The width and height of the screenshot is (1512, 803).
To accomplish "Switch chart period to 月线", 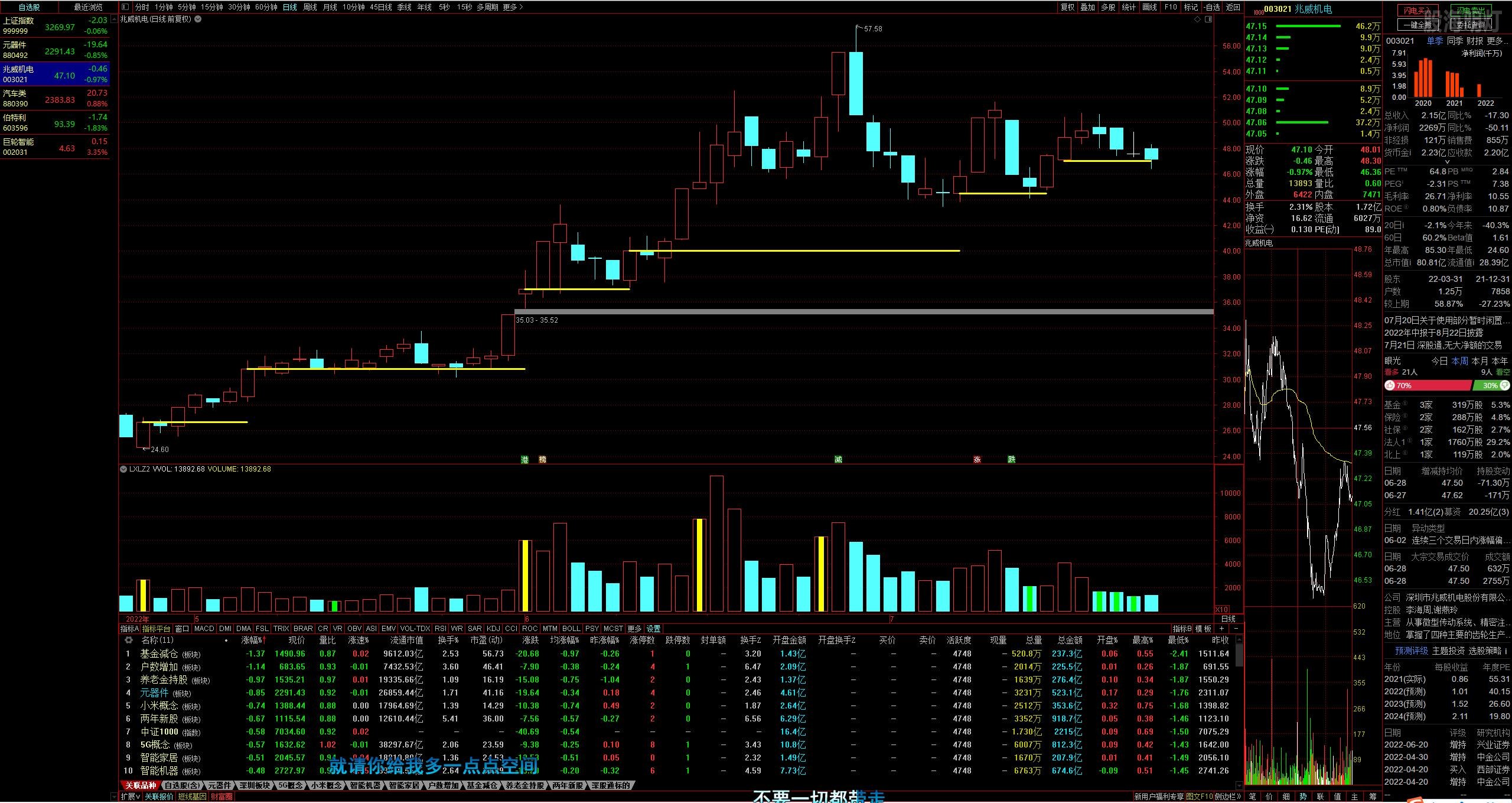I will click(330, 7).
